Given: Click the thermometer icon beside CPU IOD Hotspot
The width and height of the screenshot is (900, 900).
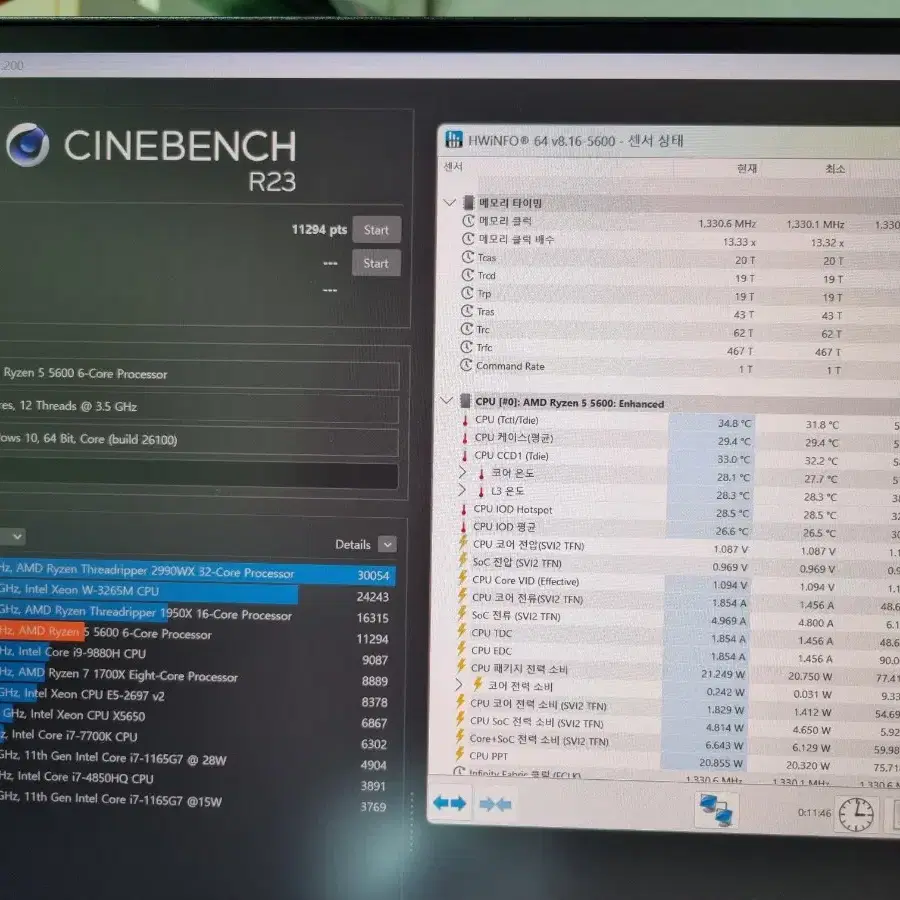Looking at the screenshot, I should click(x=464, y=509).
